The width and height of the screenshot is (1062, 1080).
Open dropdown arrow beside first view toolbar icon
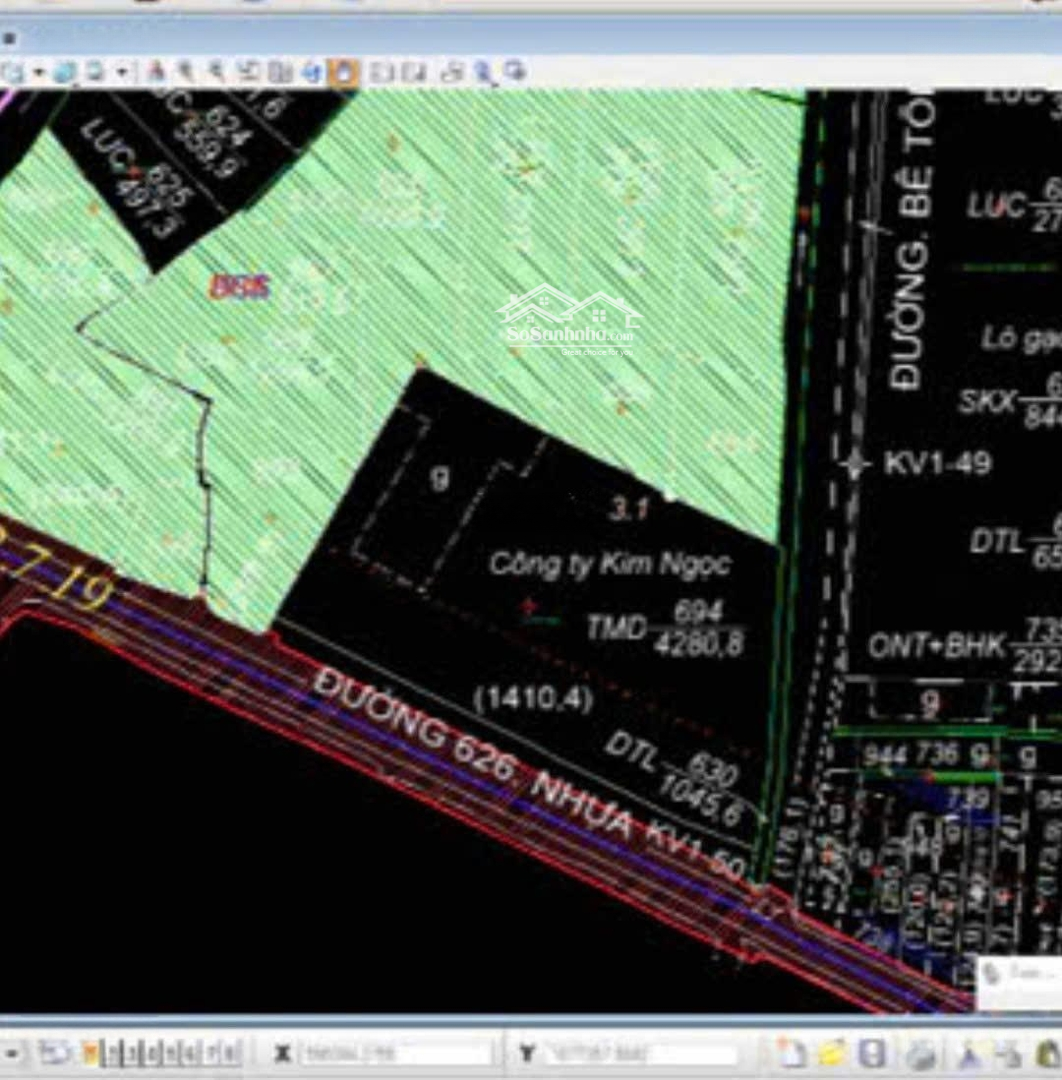point(40,72)
